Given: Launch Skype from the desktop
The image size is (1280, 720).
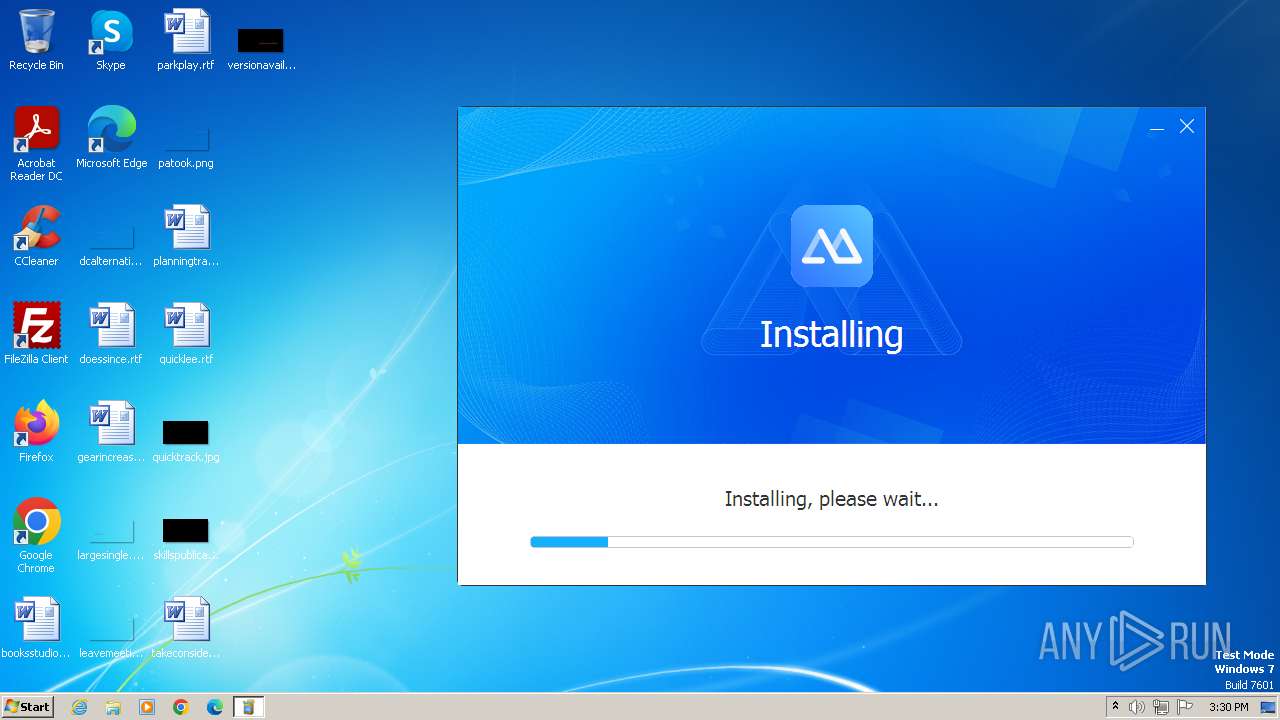Looking at the screenshot, I should pyautogui.click(x=111, y=40).
